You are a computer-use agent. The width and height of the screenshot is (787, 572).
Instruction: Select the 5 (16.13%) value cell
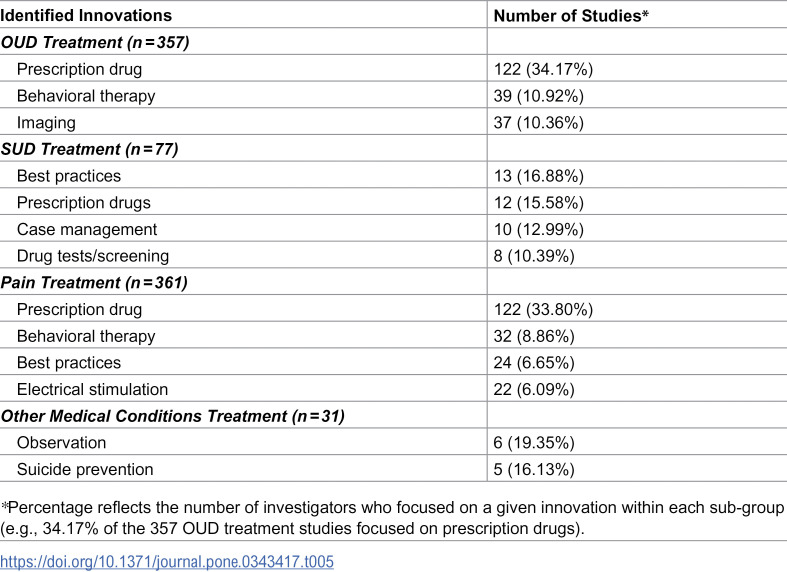(534, 469)
